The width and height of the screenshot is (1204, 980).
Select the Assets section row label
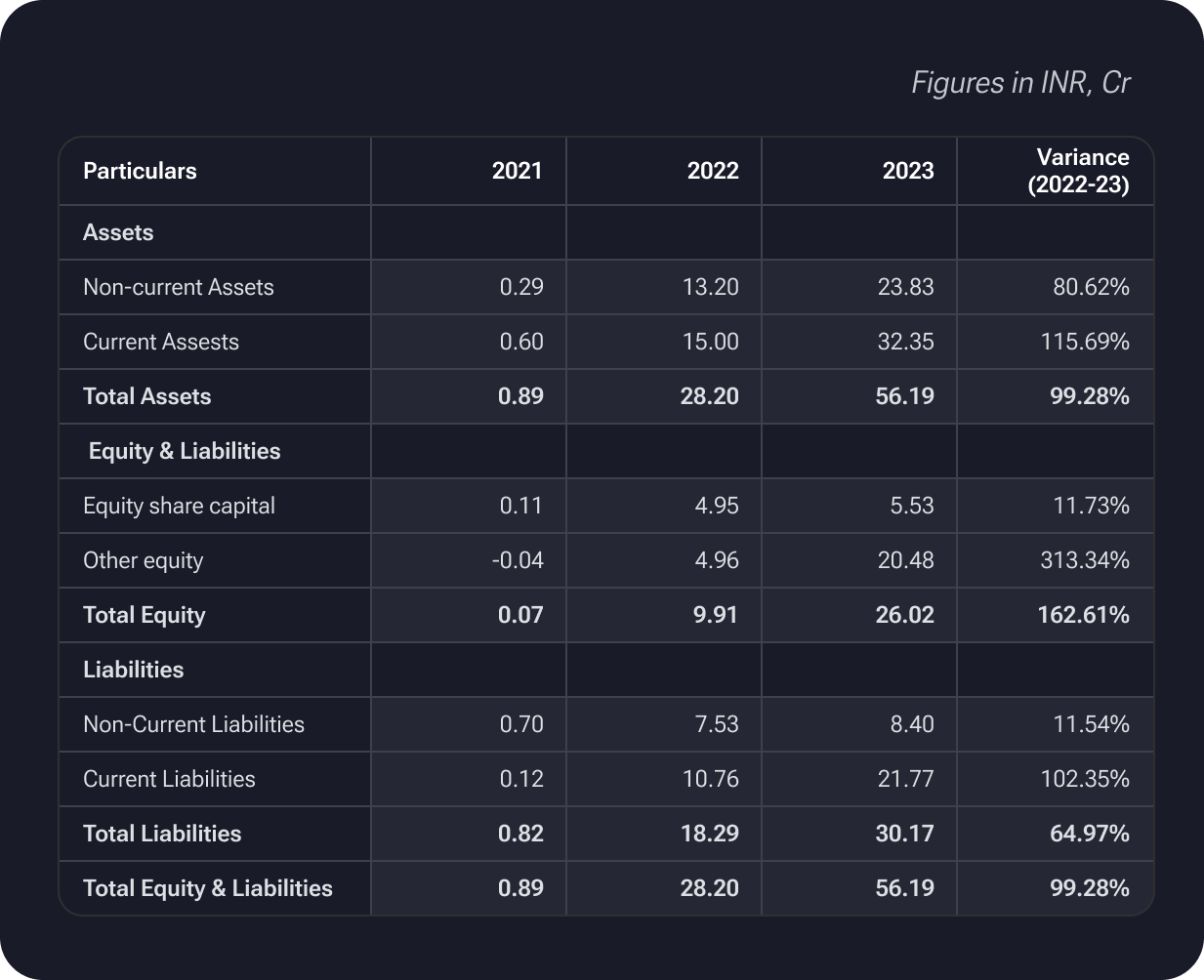click(x=118, y=232)
